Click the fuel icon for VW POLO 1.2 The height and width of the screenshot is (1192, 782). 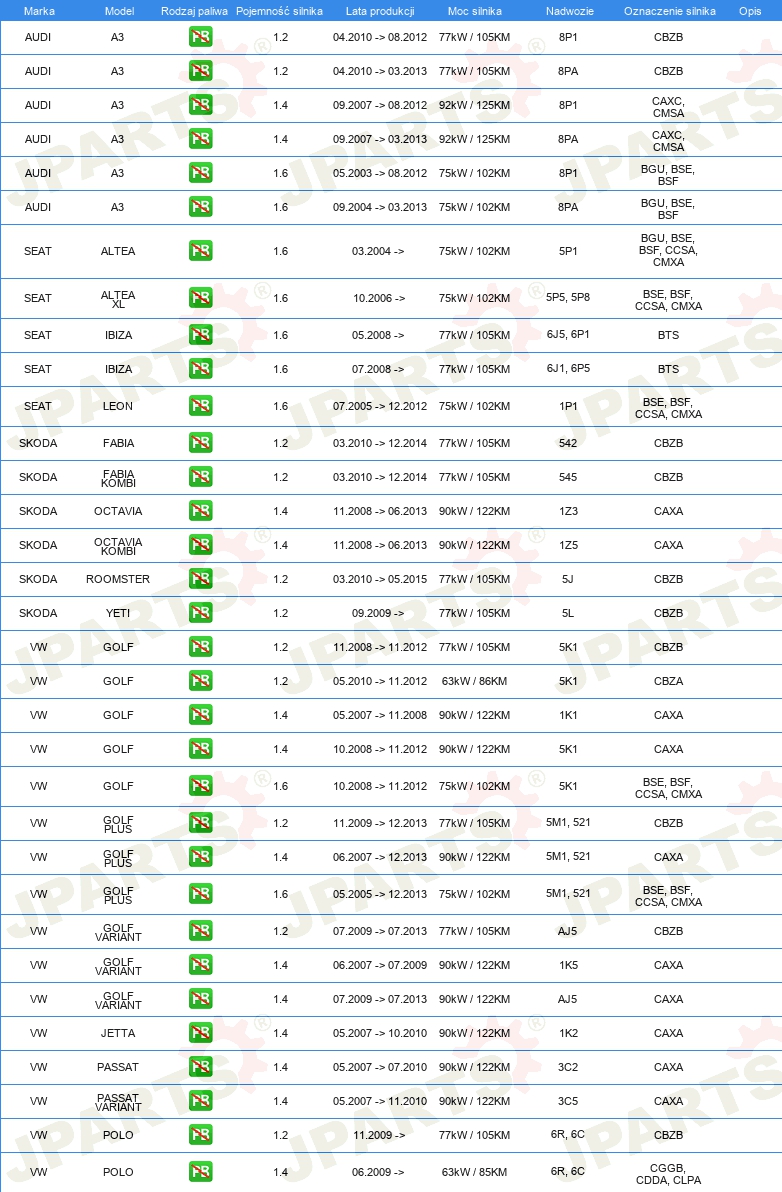(201, 1135)
